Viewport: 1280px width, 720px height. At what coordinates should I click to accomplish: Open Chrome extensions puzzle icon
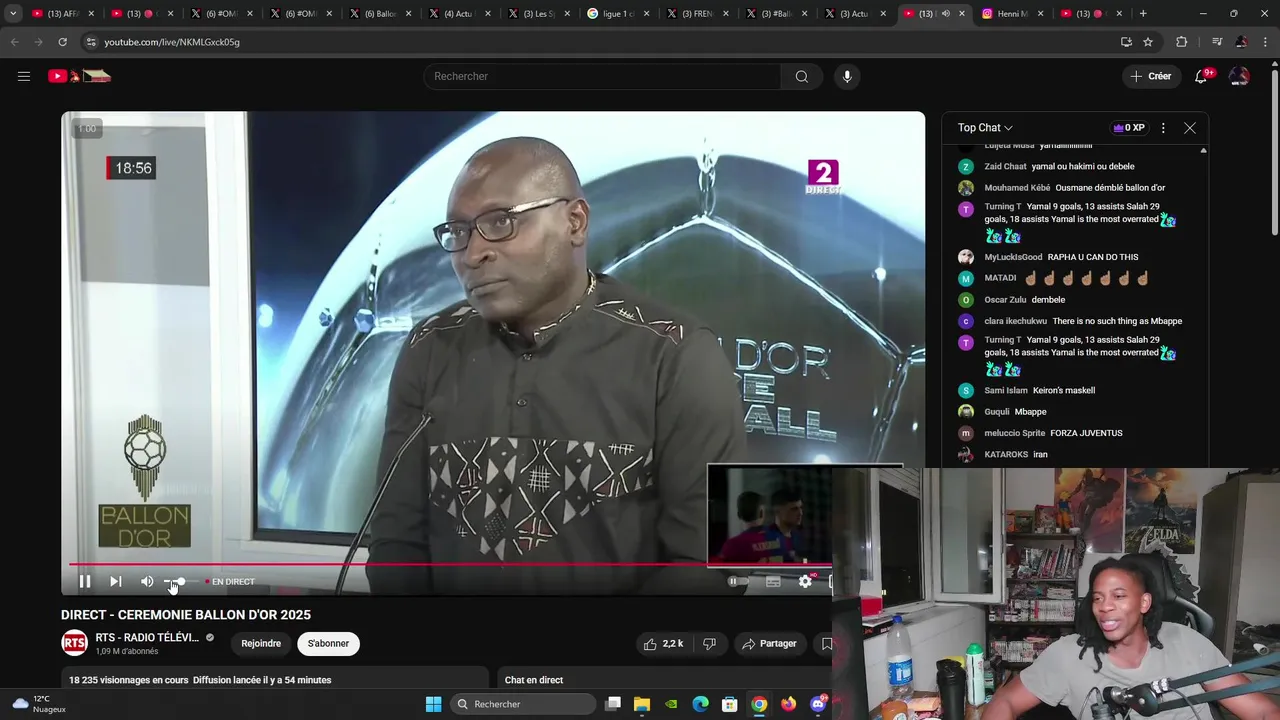(1182, 42)
